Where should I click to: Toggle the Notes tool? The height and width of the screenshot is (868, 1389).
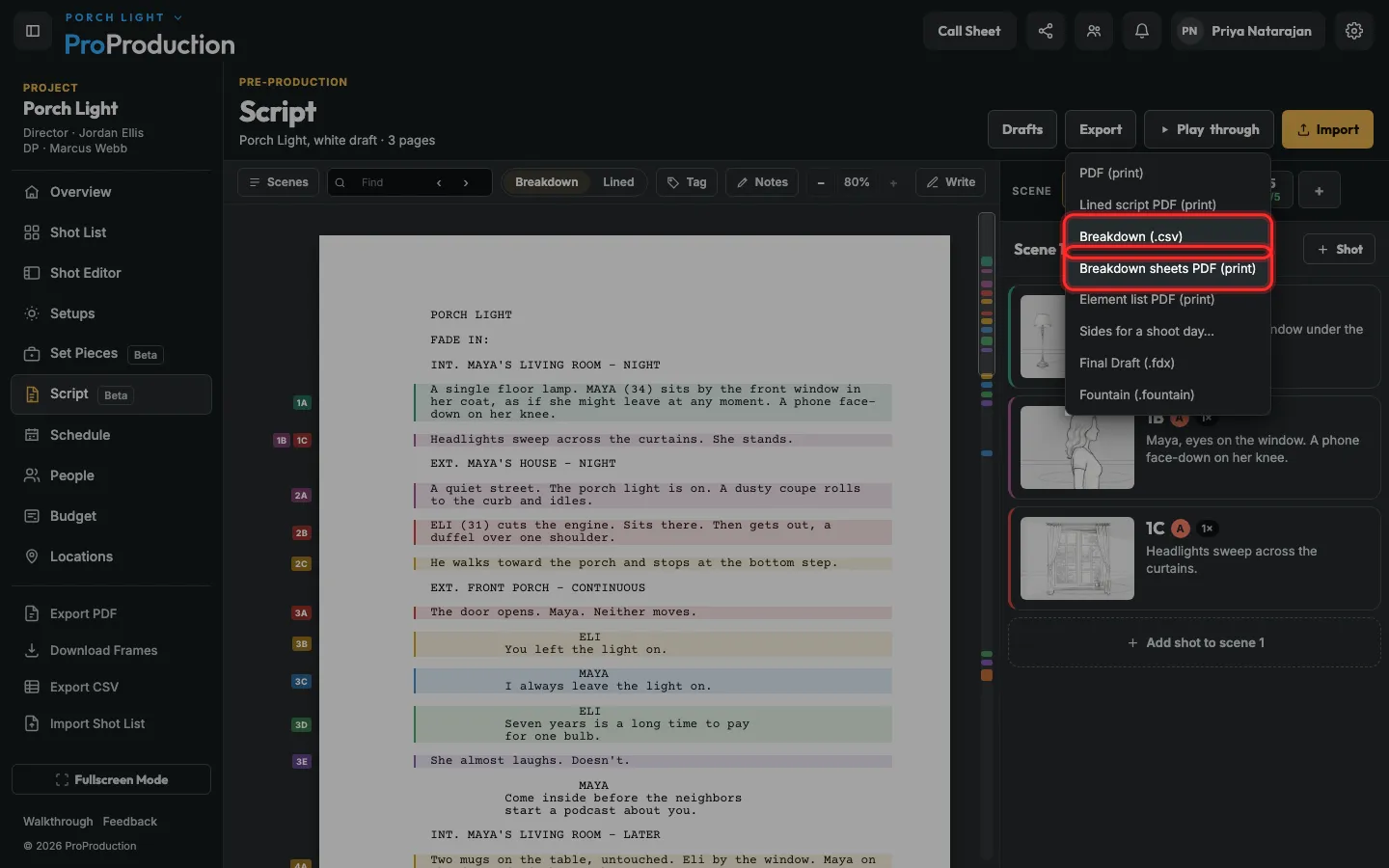click(x=762, y=182)
